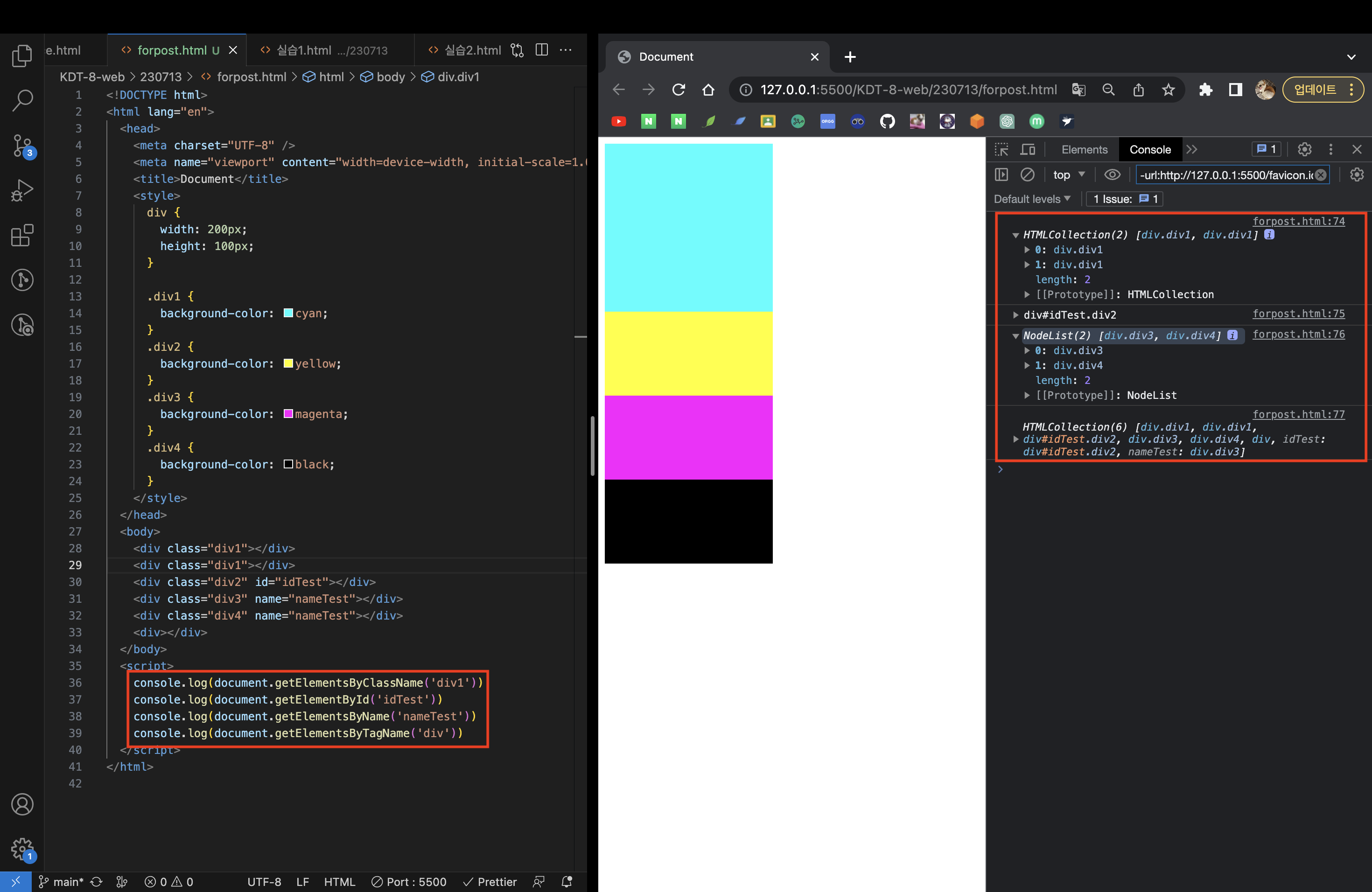Open the Default levels dropdown
This screenshot has width=1372, height=892.
click(x=1032, y=199)
